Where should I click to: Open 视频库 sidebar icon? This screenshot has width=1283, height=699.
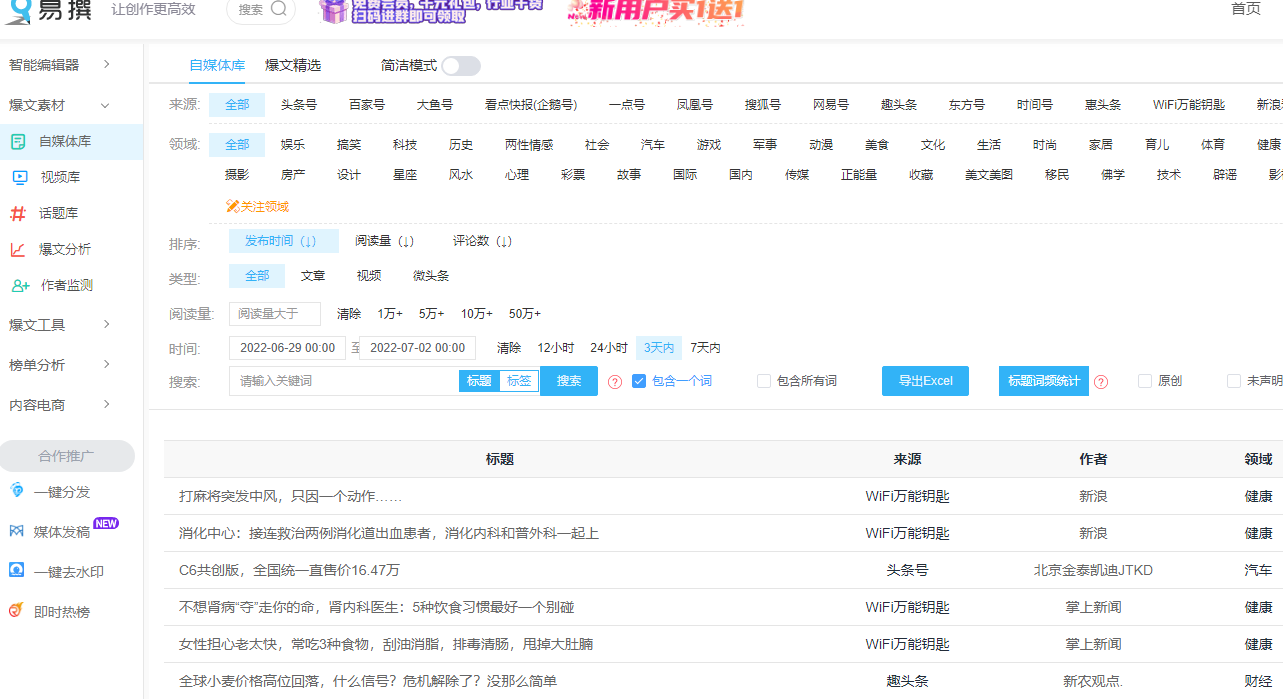point(19,178)
